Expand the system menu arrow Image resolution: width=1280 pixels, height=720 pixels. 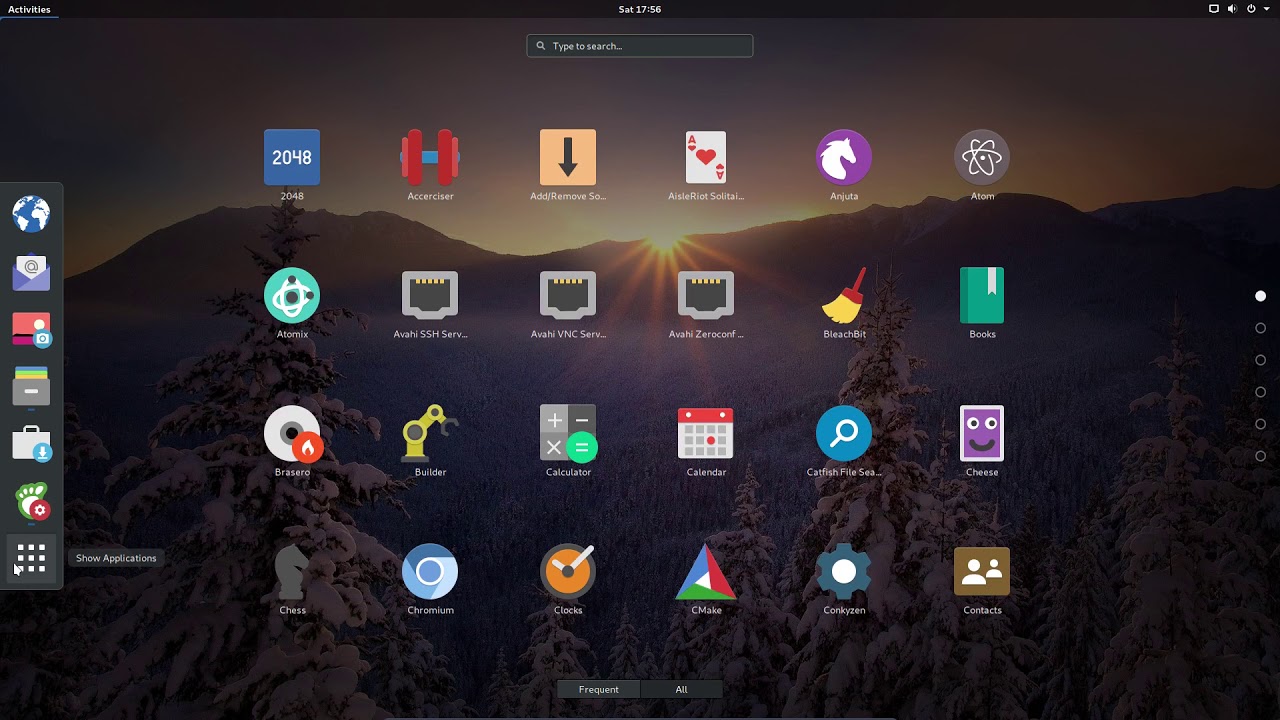point(1265,9)
